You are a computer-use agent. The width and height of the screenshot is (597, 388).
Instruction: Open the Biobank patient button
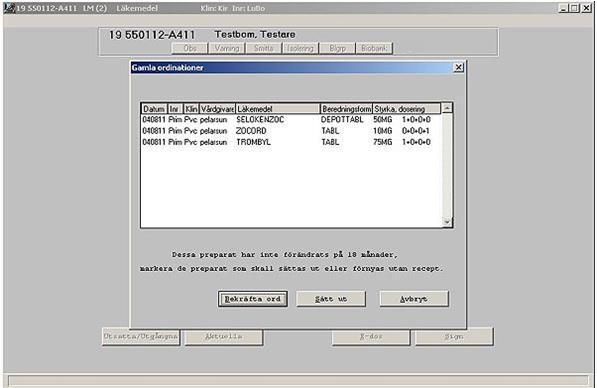click(x=374, y=48)
